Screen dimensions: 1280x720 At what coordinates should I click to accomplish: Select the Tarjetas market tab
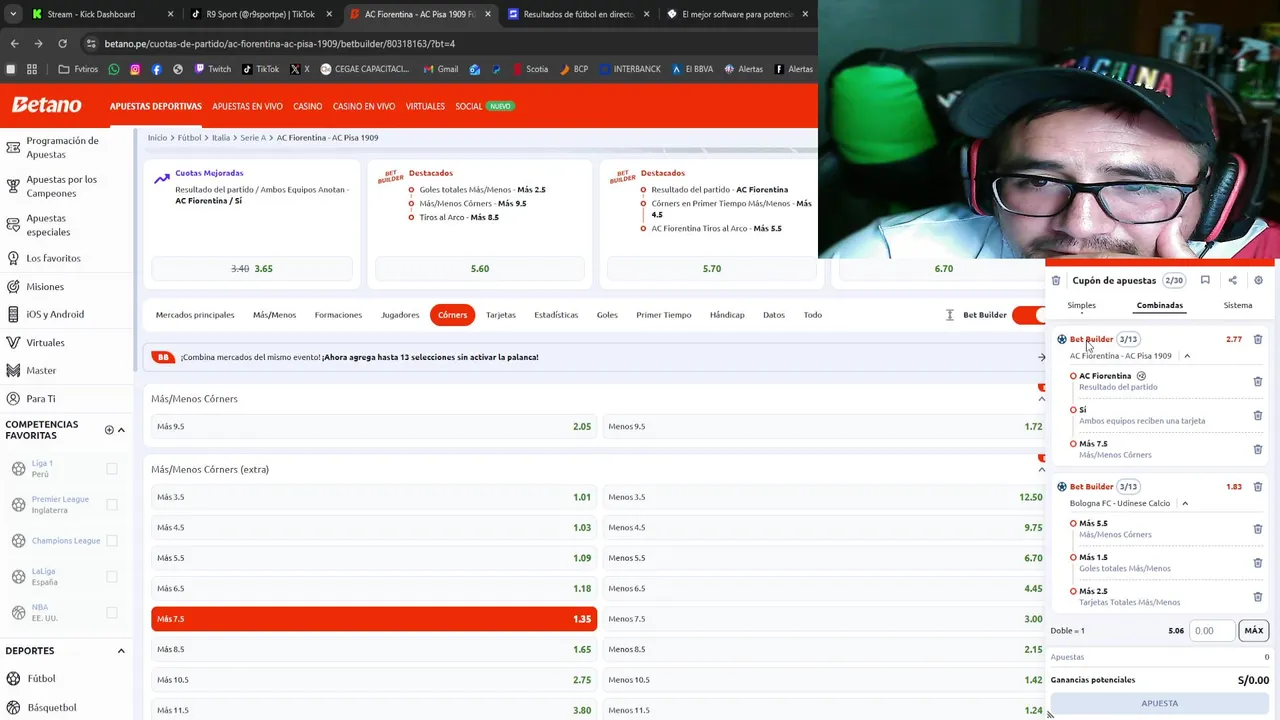click(501, 315)
